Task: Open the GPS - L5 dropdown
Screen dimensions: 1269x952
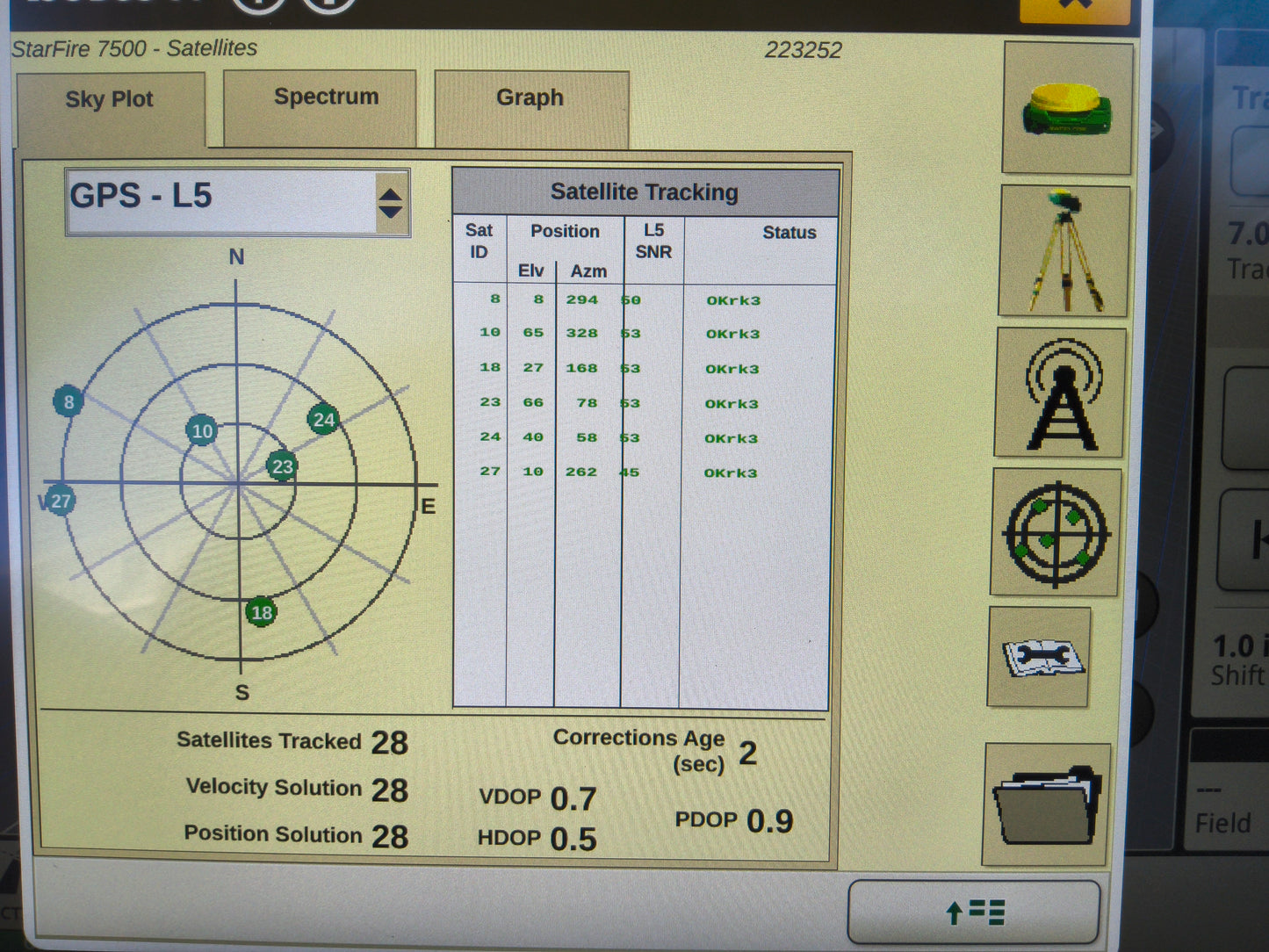Action: point(237,202)
